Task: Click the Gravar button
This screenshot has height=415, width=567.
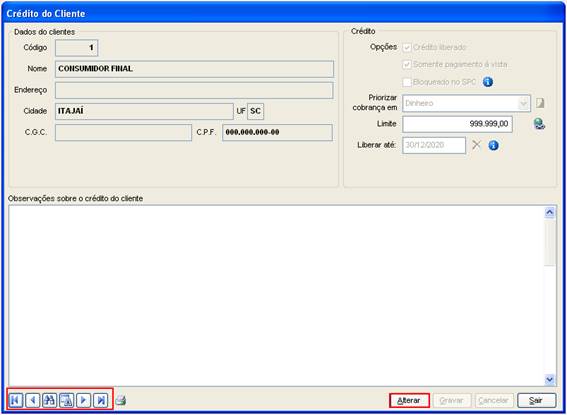Action: pos(452,401)
